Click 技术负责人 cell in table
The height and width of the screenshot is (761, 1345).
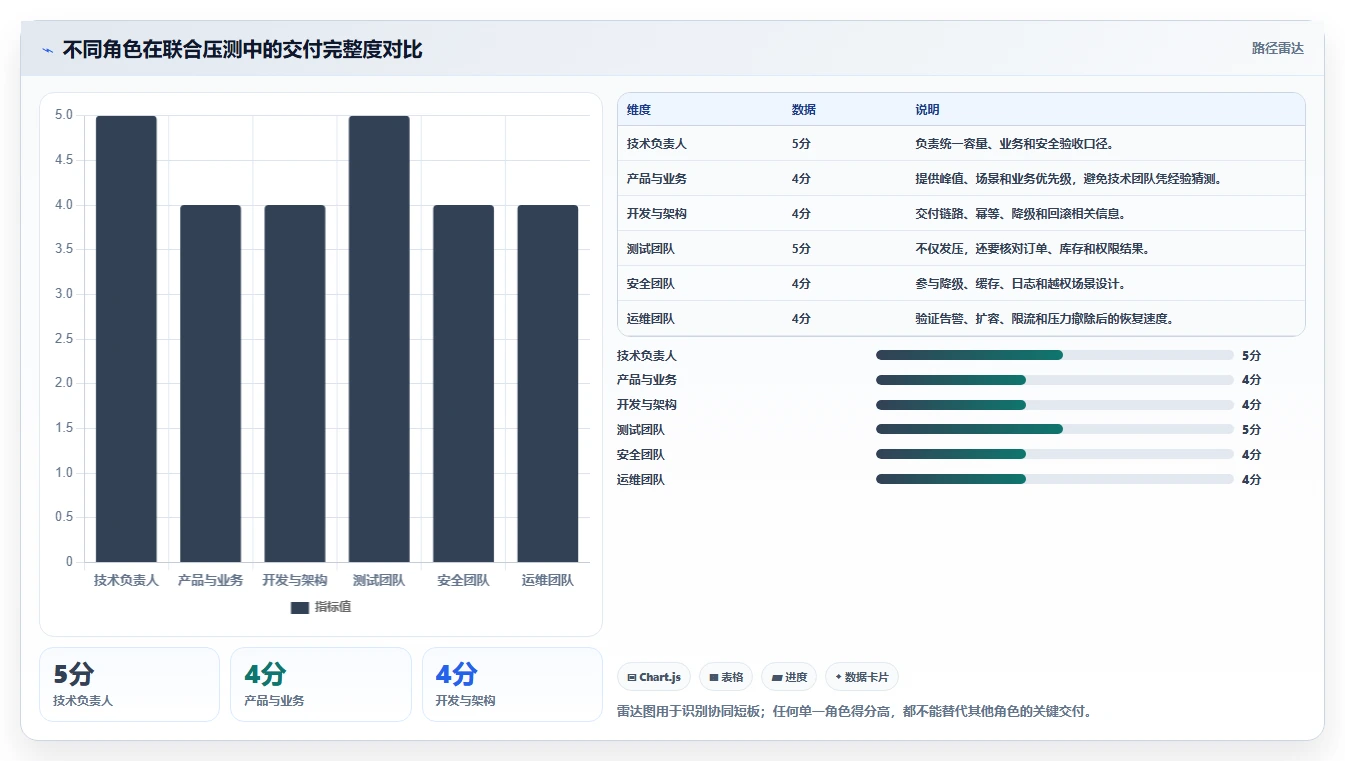(x=657, y=144)
